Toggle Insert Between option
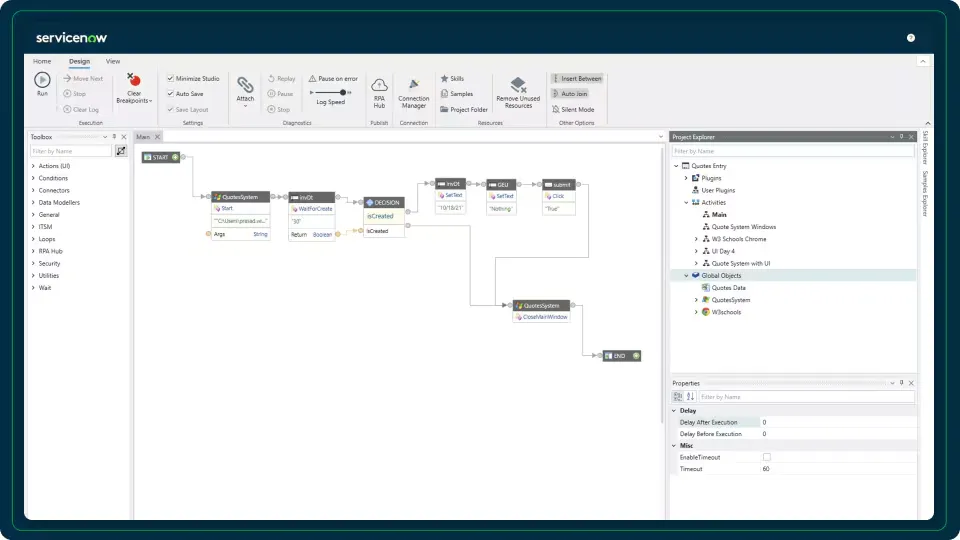The image size is (960, 540). (577, 78)
